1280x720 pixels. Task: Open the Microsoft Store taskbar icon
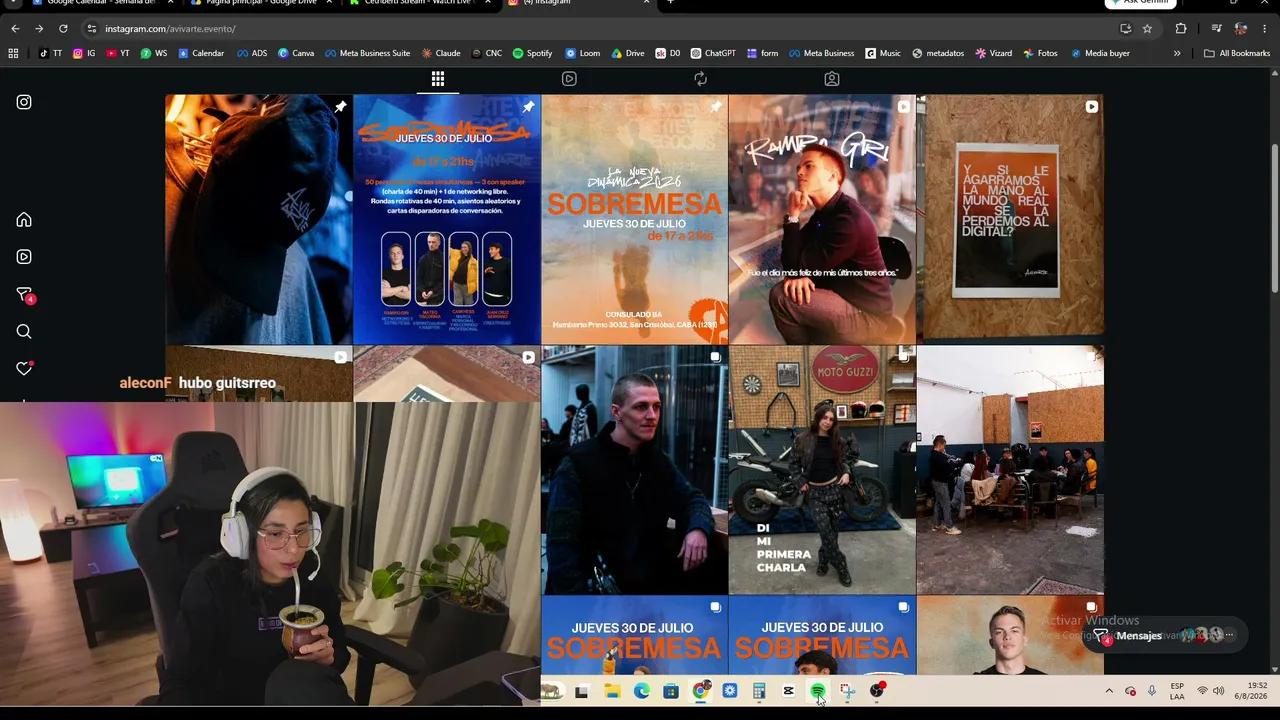point(671,691)
